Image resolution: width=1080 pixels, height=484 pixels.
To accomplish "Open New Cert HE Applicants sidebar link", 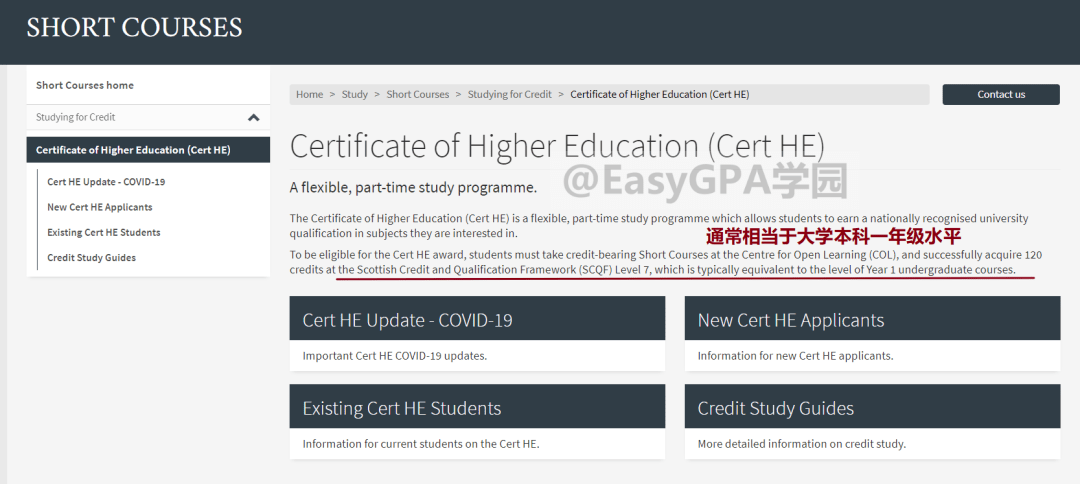I will click(100, 207).
